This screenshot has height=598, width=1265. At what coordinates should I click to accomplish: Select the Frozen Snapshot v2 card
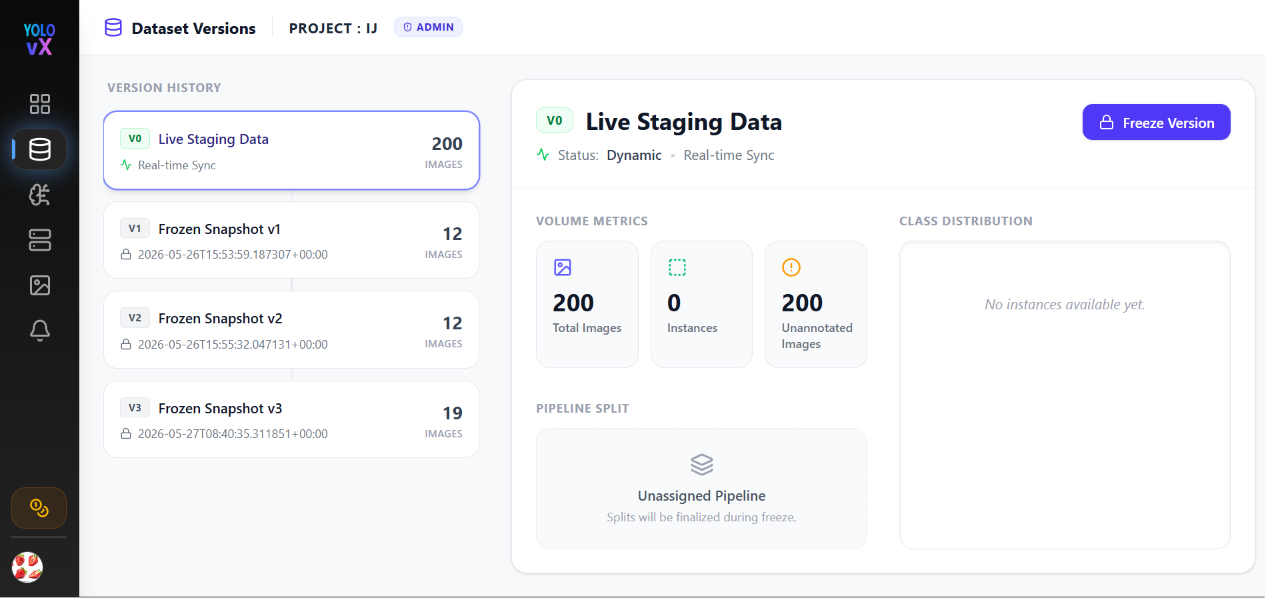tap(291, 330)
